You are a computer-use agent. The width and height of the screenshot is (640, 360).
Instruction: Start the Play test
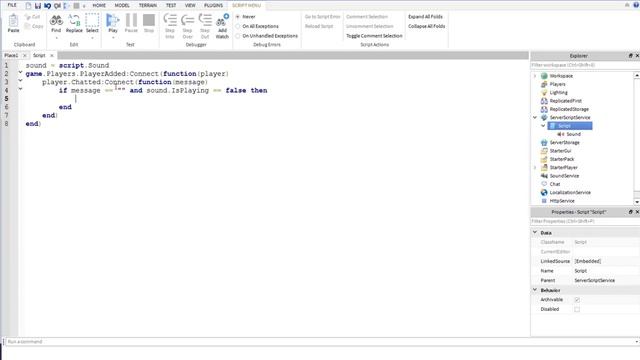coord(113,23)
